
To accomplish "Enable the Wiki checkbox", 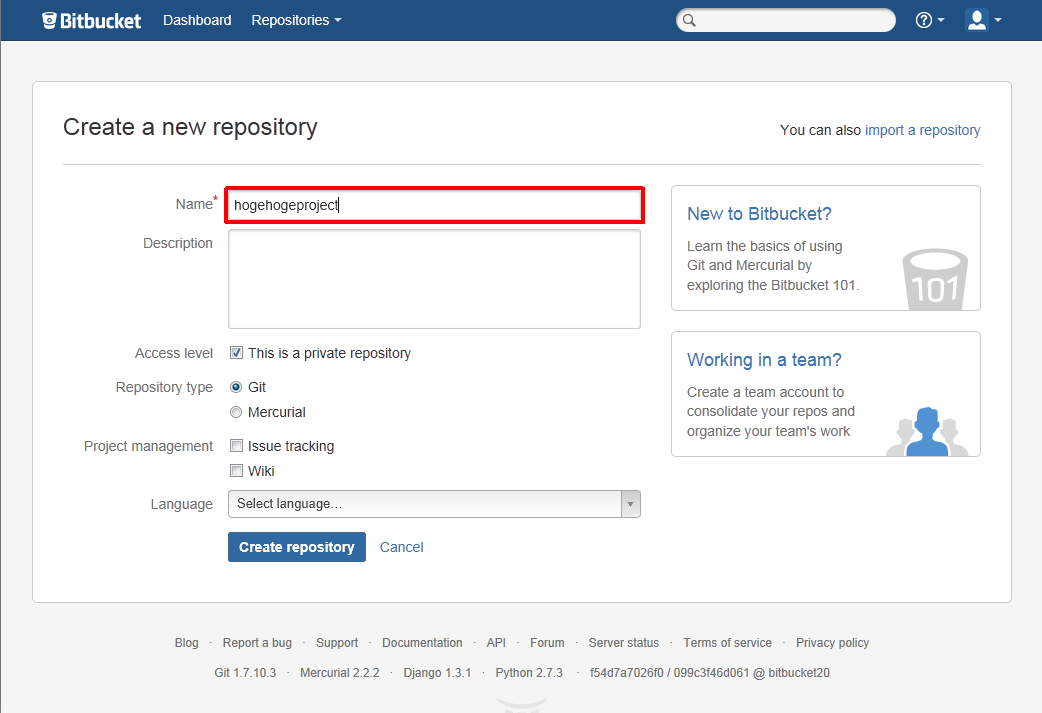I will point(236,471).
